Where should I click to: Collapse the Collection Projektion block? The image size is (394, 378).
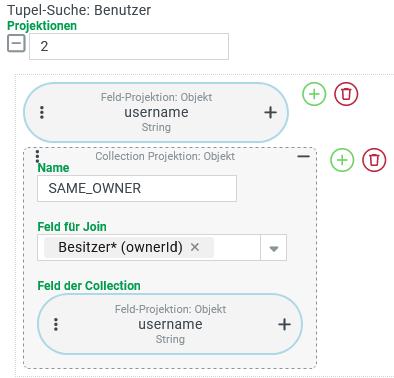[303, 156]
